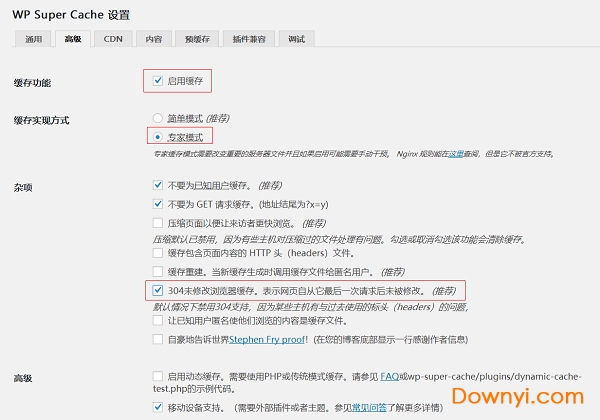The image size is (600, 420).
Task: Enable 压缩页面以便让来访者更快浏览 checkbox
Action: click(x=158, y=223)
